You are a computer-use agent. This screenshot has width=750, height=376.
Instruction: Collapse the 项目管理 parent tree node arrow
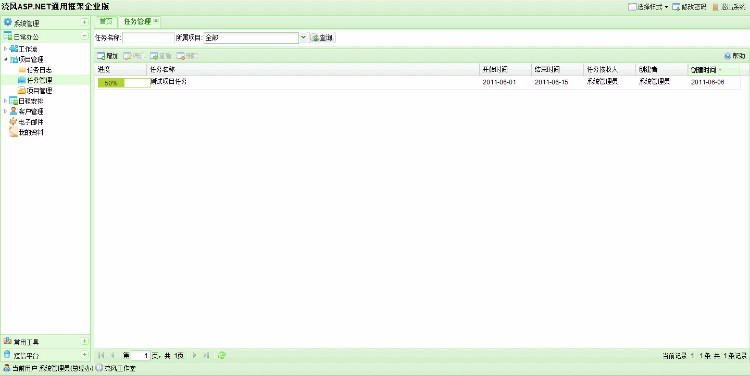pos(5,59)
